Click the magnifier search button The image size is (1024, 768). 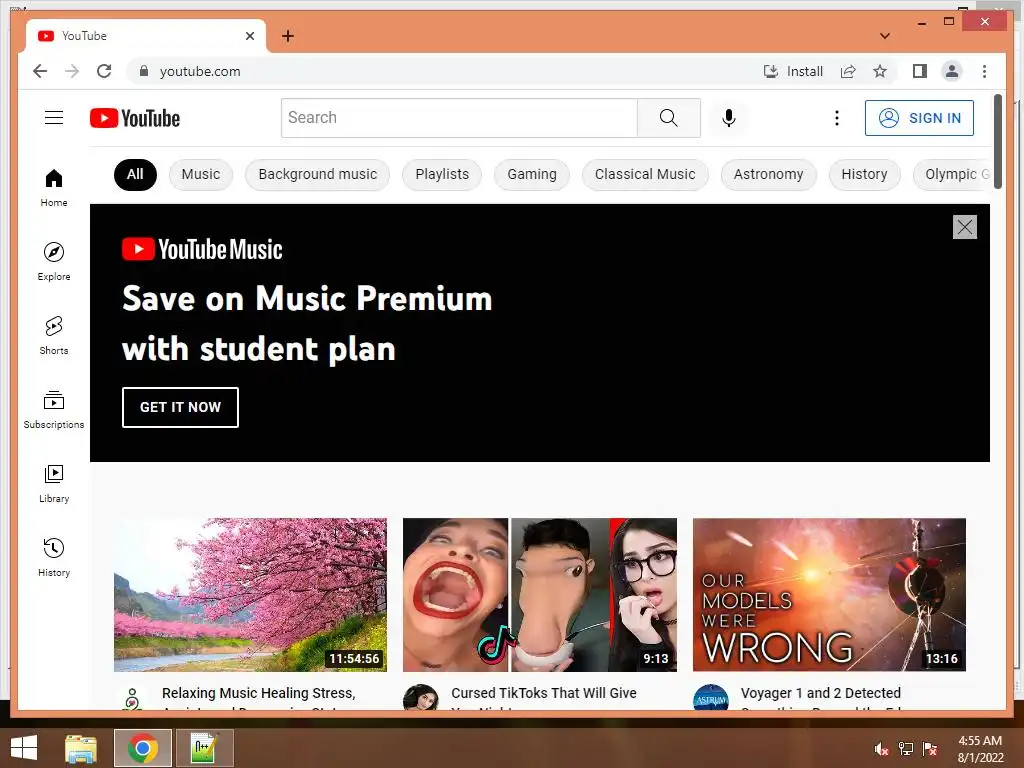pos(669,118)
